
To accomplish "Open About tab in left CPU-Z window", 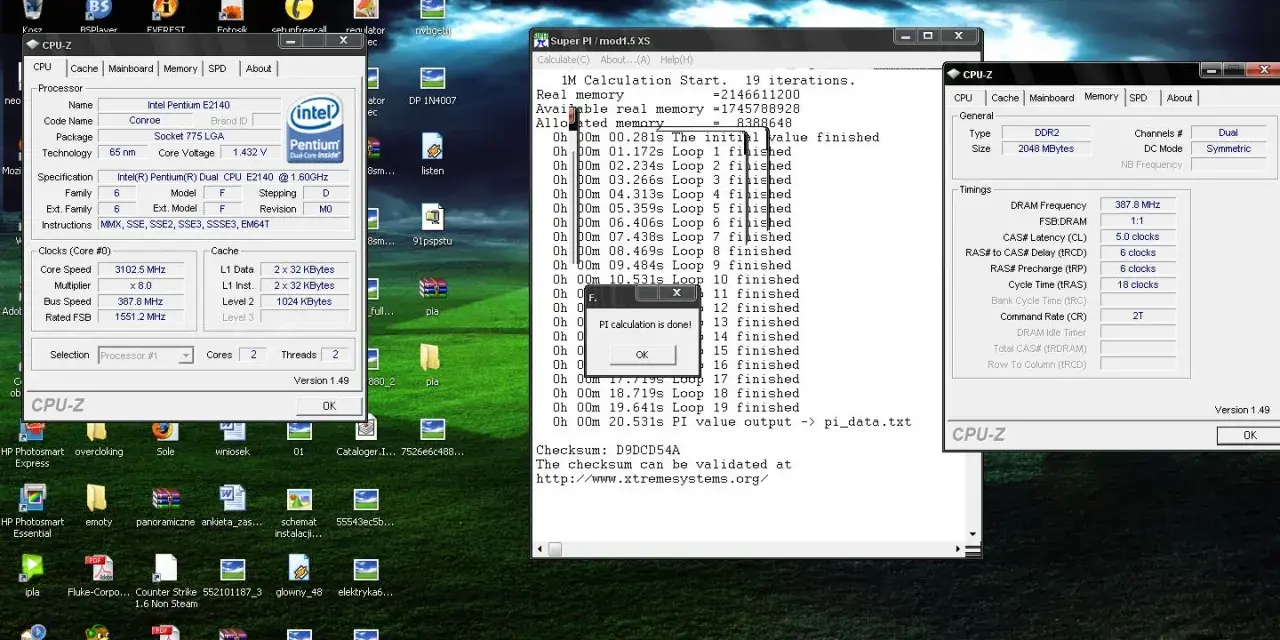I will click(258, 69).
